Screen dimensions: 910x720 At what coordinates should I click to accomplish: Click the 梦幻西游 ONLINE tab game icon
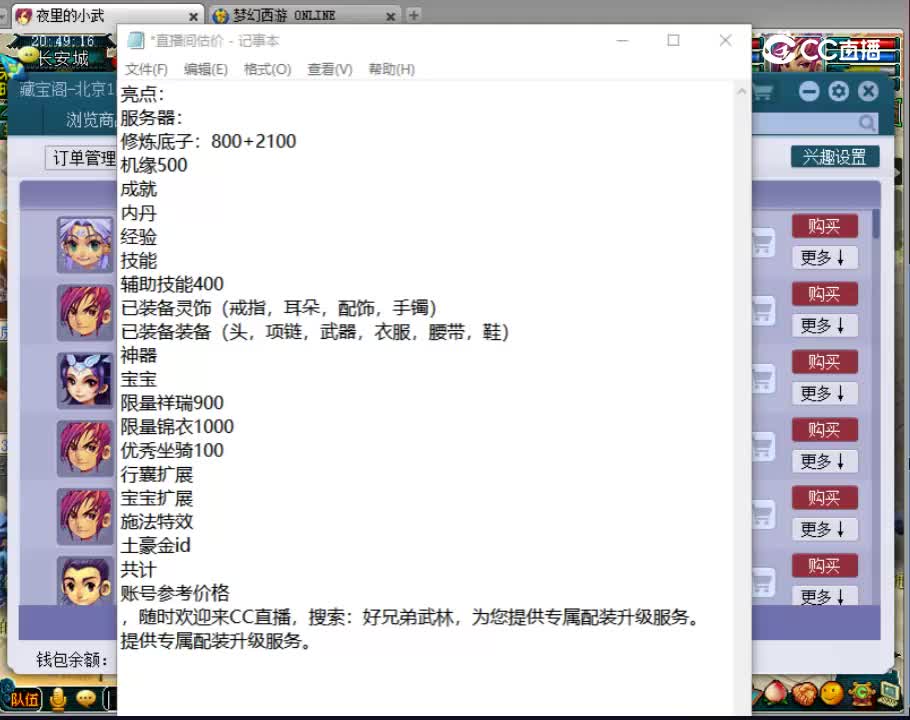[x=220, y=16]
